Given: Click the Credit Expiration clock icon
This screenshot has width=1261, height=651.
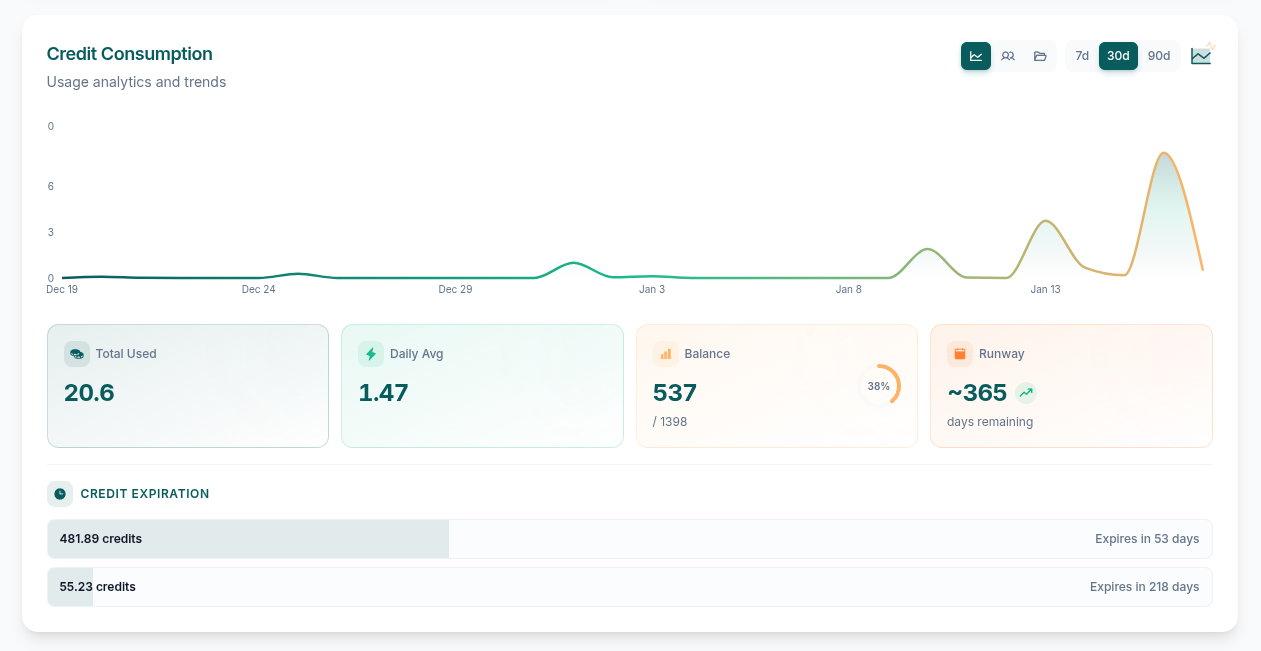Looking at the screenshot, I should [60, 494].
